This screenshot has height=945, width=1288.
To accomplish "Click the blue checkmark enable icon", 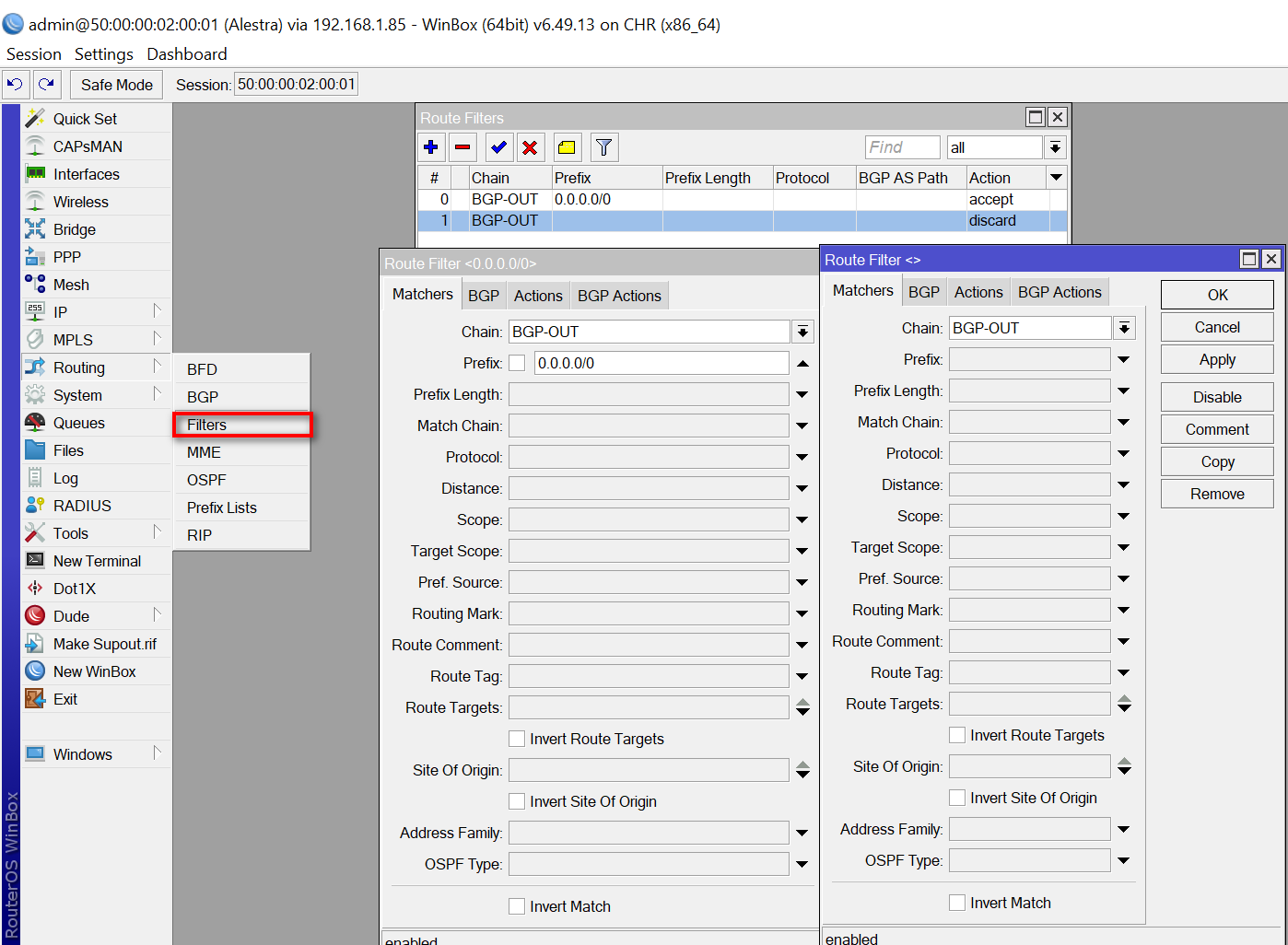I will [498, 147].
